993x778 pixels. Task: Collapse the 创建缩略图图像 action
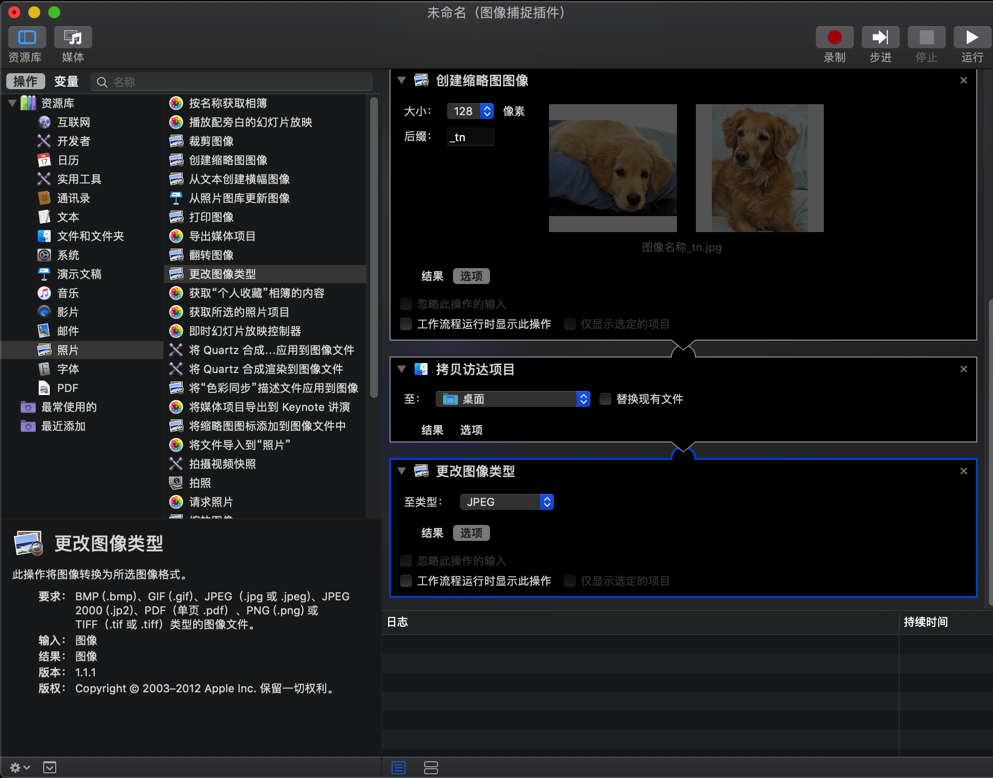point(402,80)
